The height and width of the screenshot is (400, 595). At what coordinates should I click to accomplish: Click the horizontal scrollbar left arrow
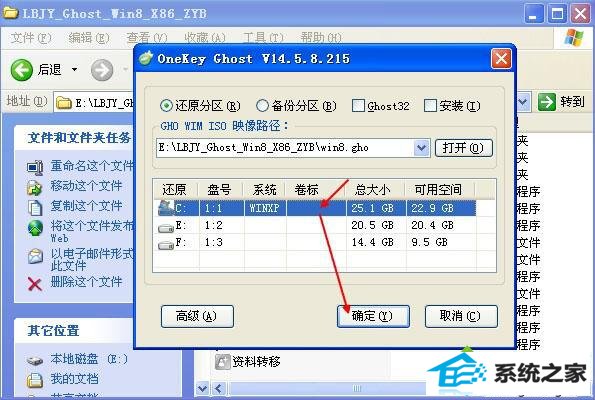click(218, 389)
